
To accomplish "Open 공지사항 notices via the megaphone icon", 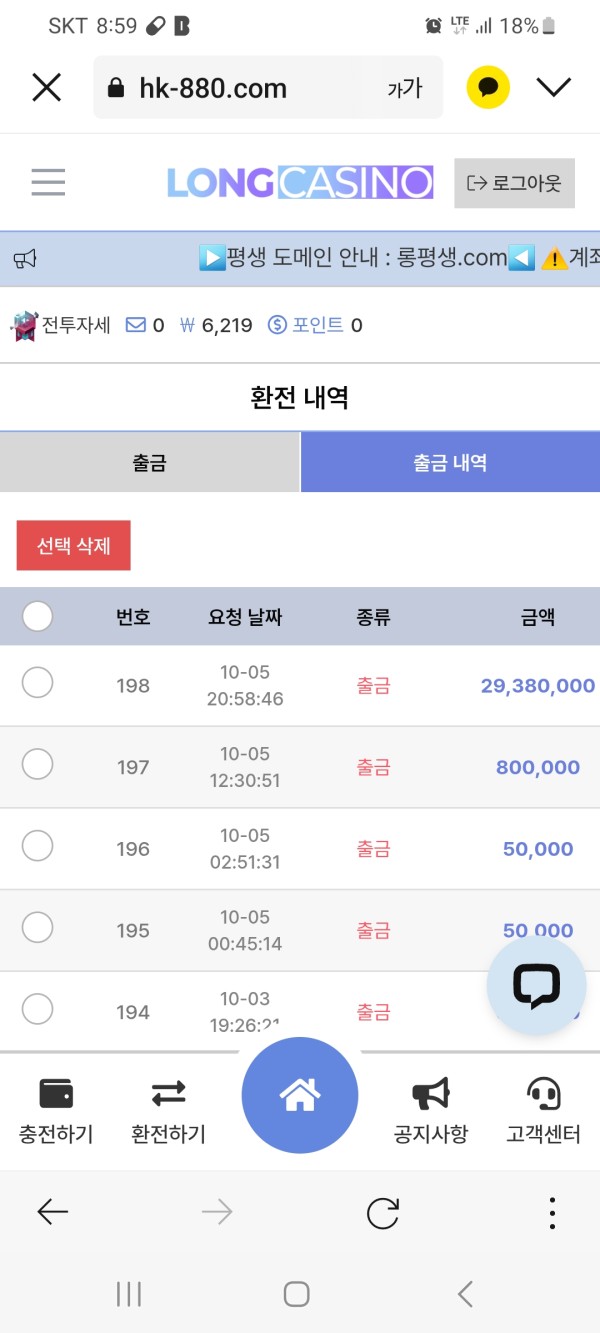I will (x=430, y=1095).
